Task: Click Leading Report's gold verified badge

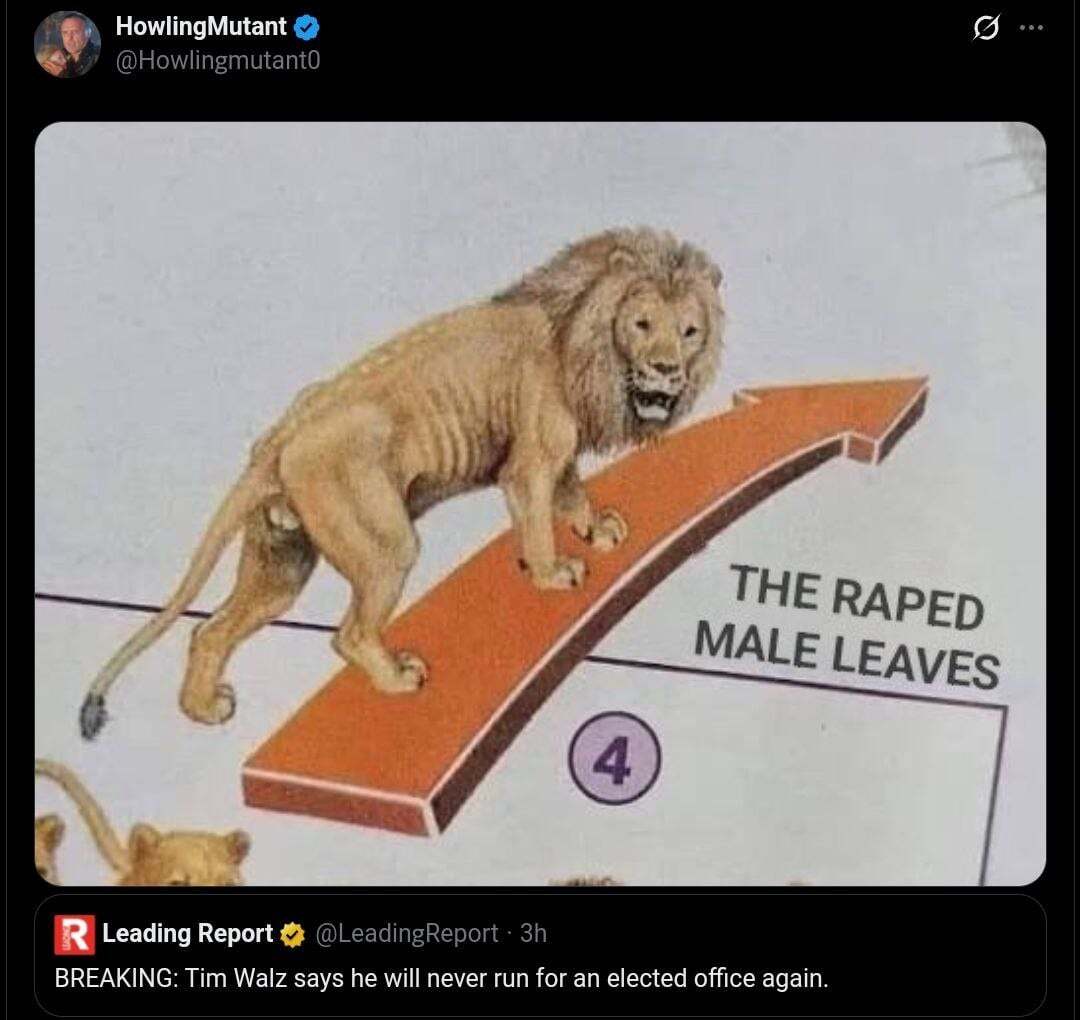Action: (293, 935)
